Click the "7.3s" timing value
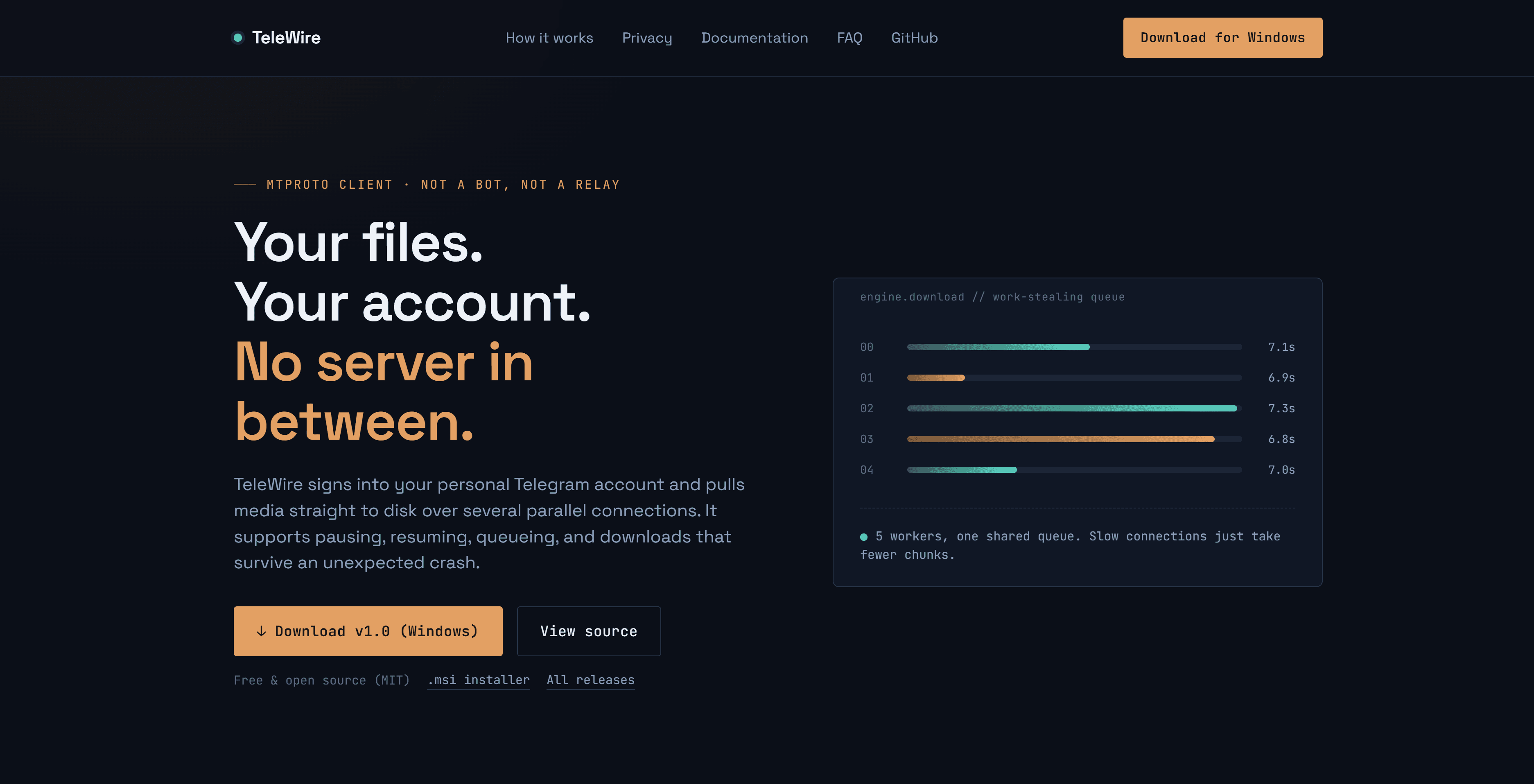 [1281, 408]
